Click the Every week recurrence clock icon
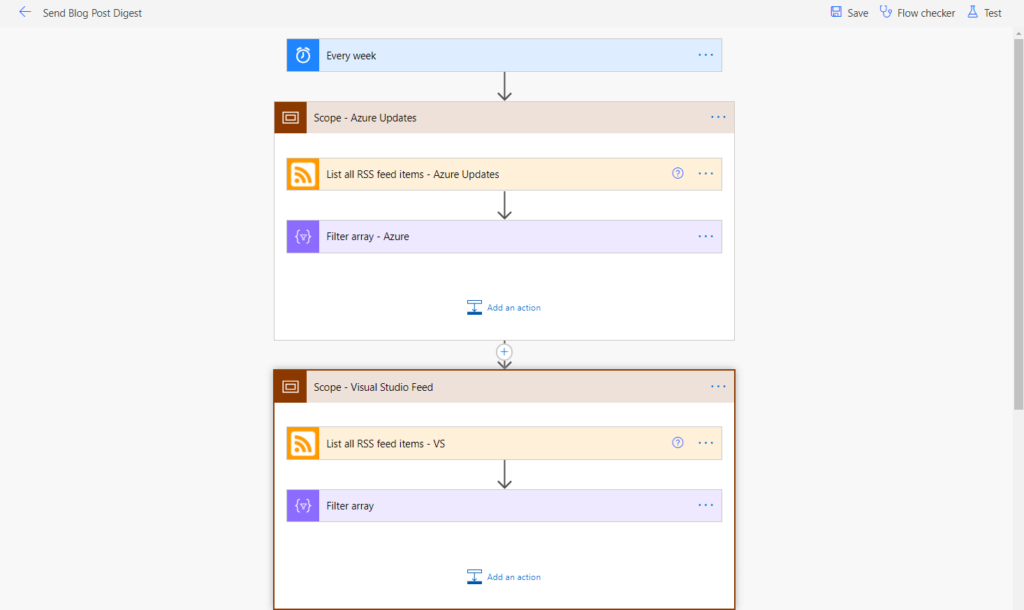Viewport: 1024px width, 610px height. [303, 56]
